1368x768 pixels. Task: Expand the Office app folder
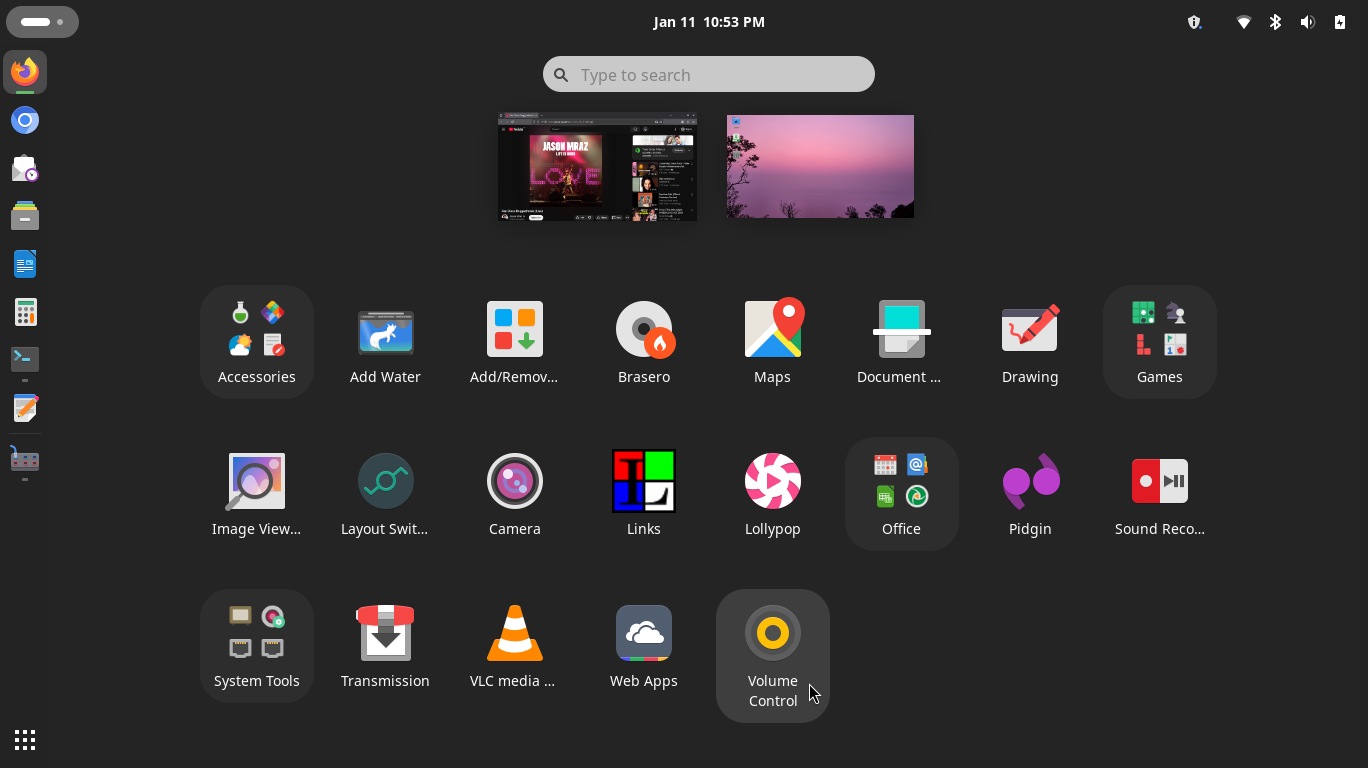[901, 492]
